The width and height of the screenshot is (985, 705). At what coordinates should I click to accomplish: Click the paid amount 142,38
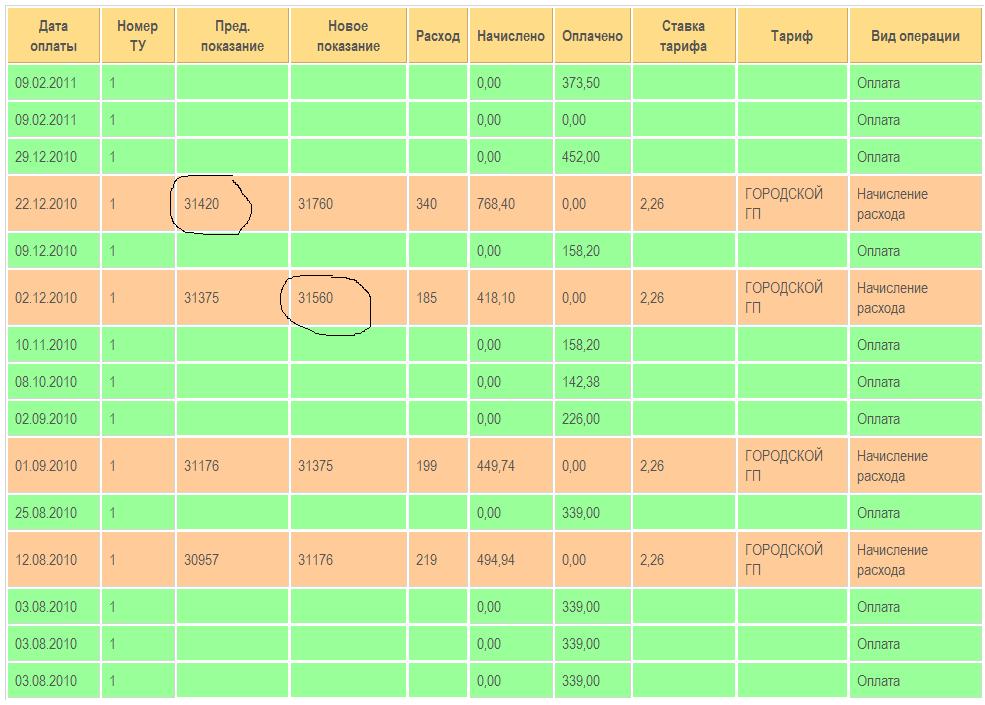point(581,382)
